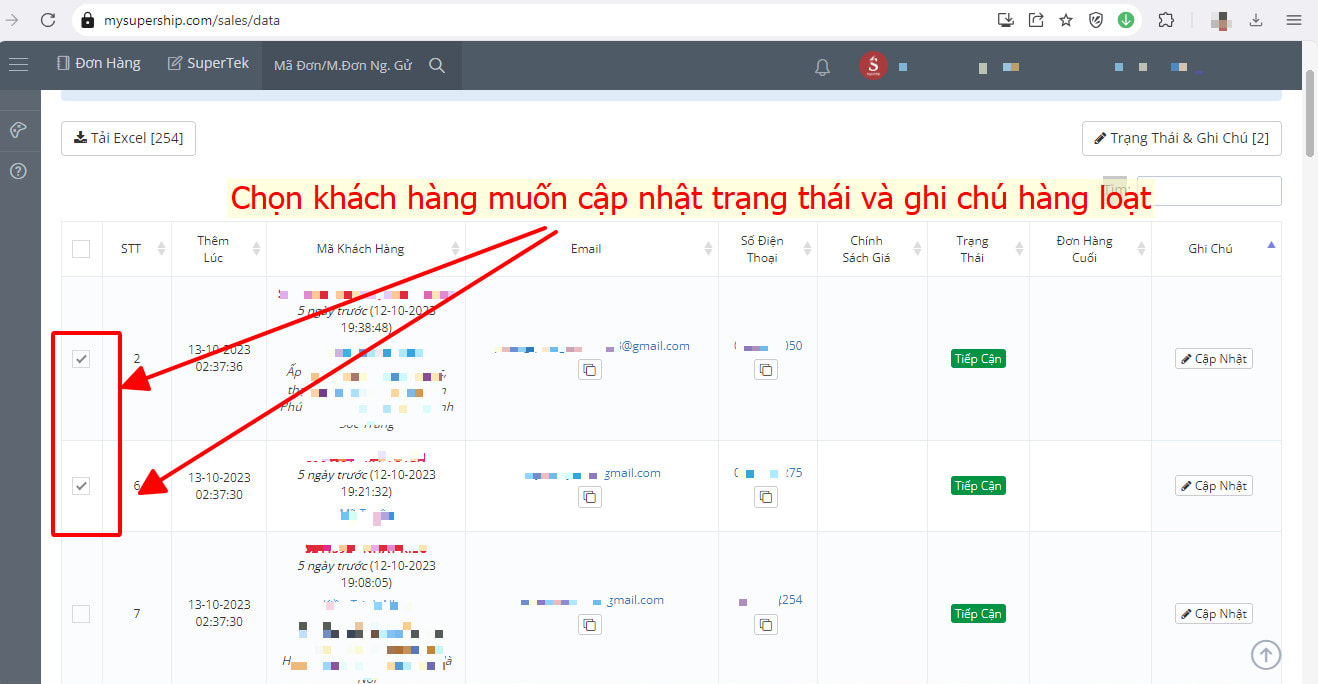Image resolution: width=1318 pixels, height=684 pixels.
Task: Sort by STT column
Action: point(135,249)
